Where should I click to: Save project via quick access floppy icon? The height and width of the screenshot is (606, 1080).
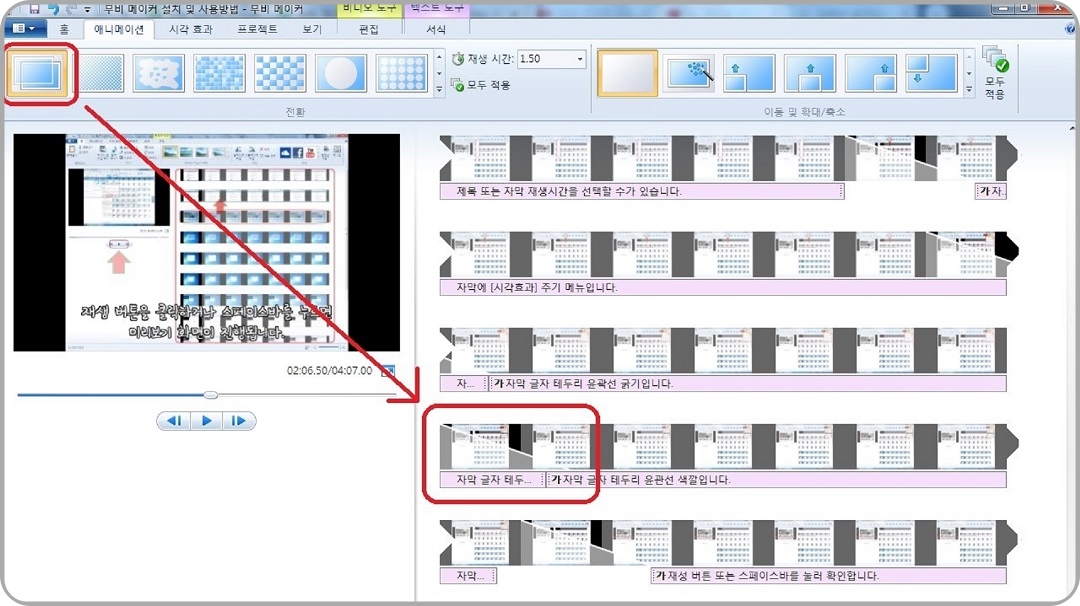click(34, 9)
